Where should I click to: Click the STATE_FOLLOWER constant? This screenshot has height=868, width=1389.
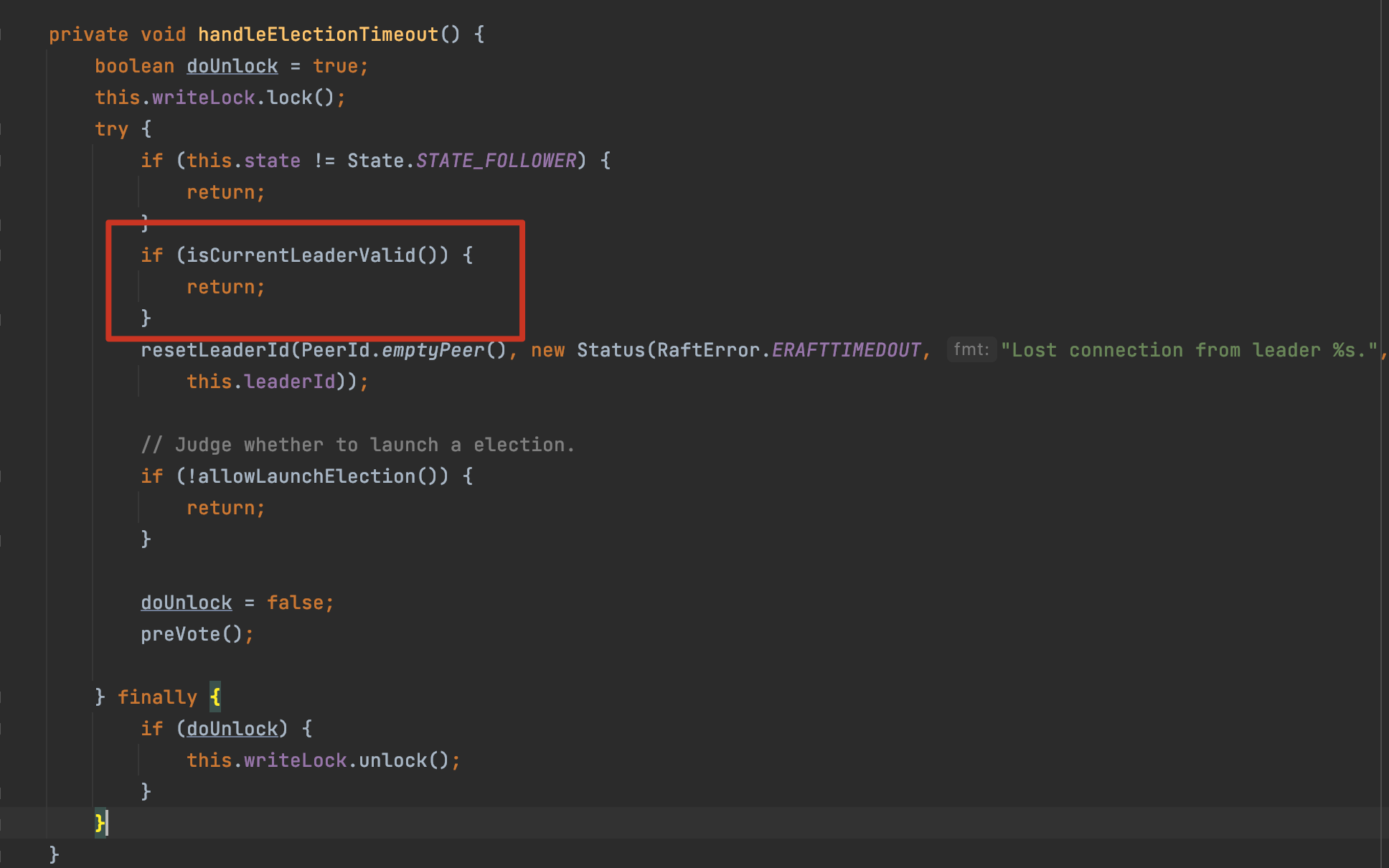click(496, 161)
